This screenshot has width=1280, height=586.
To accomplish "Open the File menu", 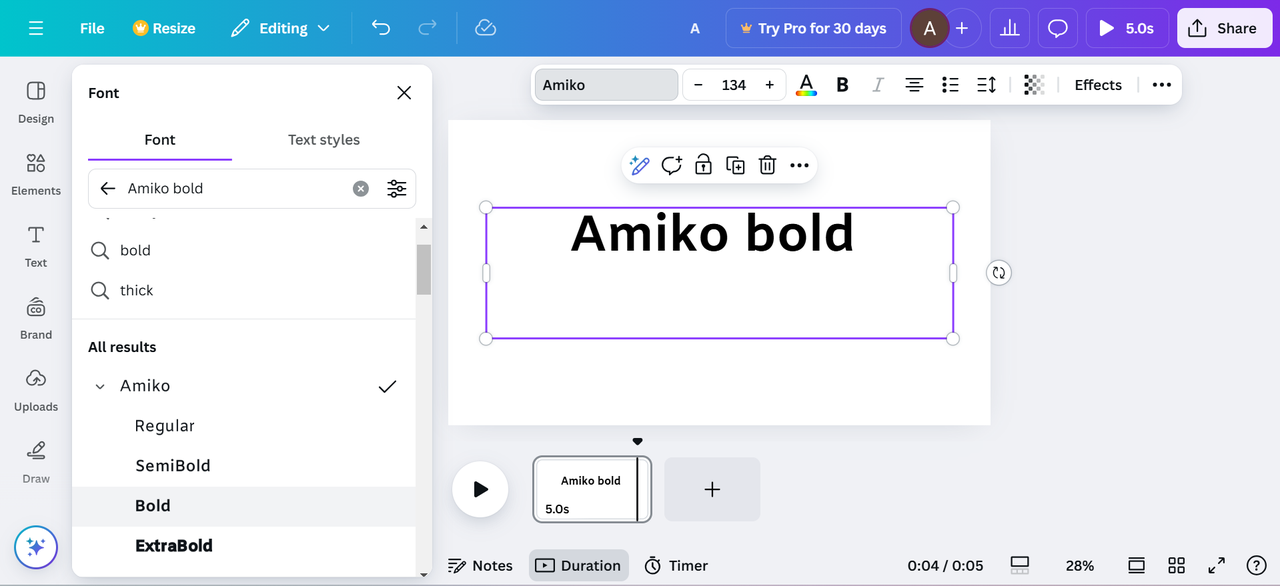I will (x=92, y=28).
